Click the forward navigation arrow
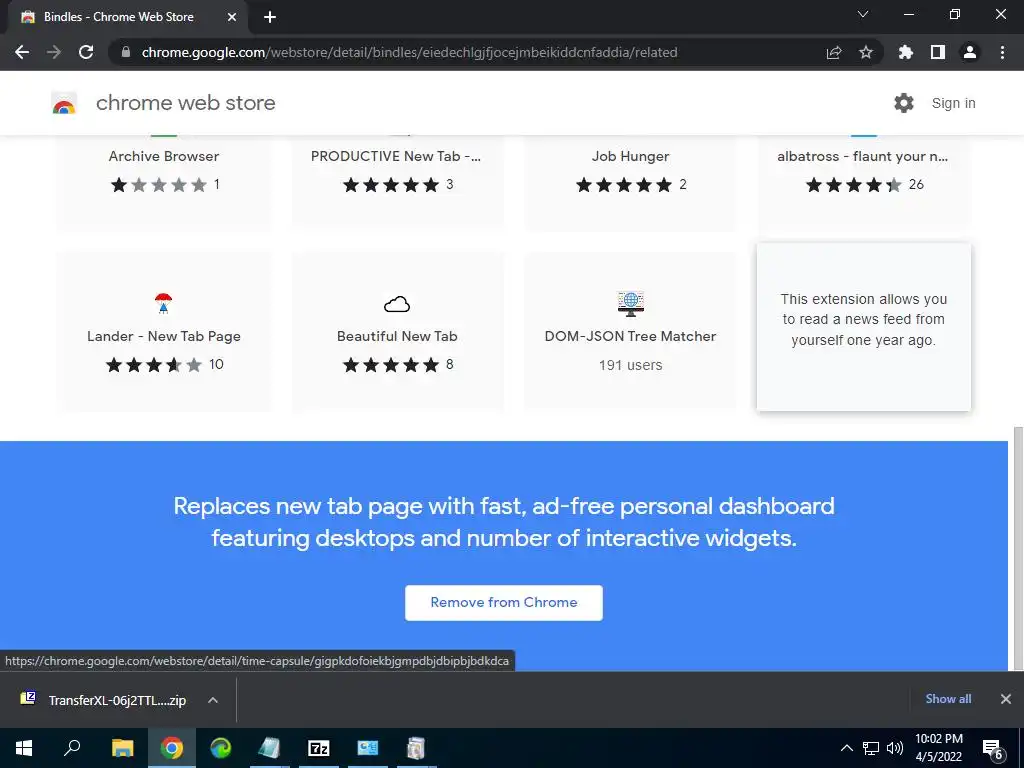The image size is (1024, 768). pos(54,52)
